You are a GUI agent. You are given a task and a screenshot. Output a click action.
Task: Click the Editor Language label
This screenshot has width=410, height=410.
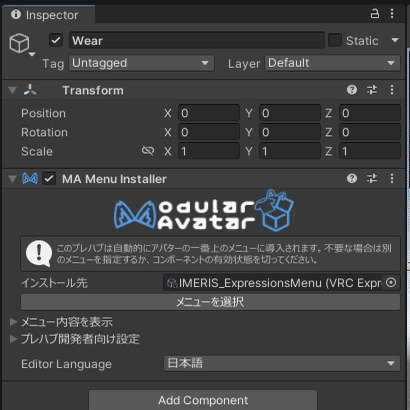point(66,364)
